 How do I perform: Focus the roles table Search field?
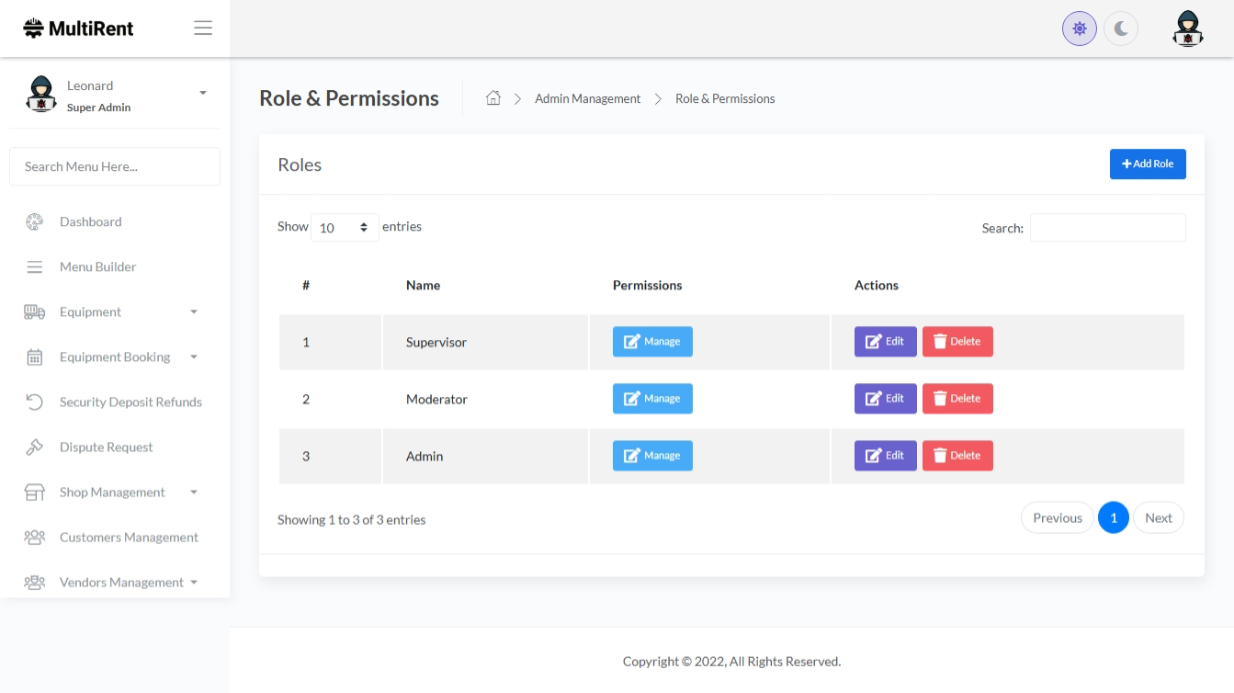1107,228
